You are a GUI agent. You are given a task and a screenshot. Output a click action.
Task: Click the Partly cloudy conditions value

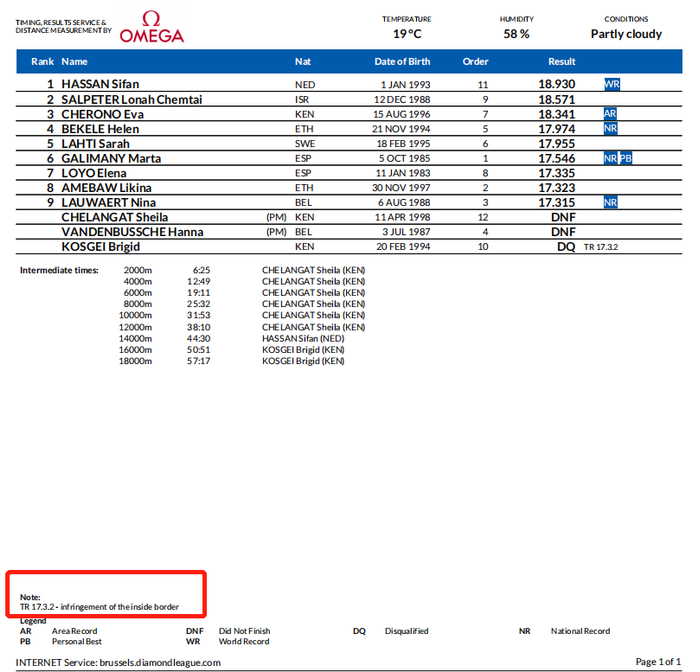626,34
